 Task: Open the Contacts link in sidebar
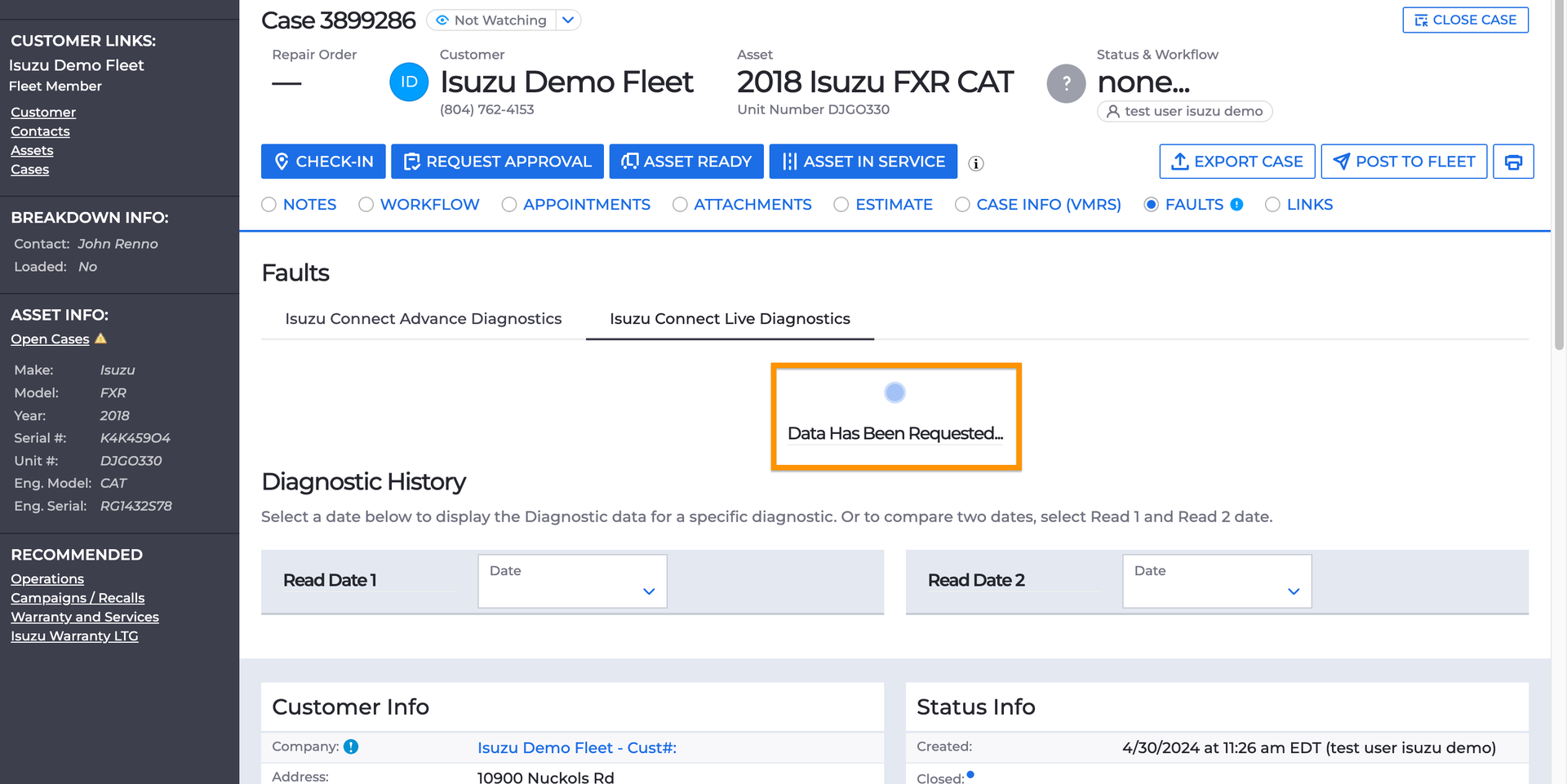[x=40, y=131]
